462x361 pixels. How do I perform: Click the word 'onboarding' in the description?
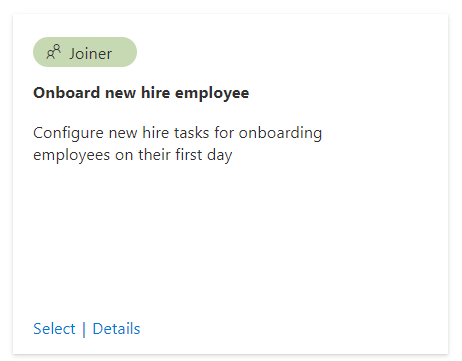280,133
